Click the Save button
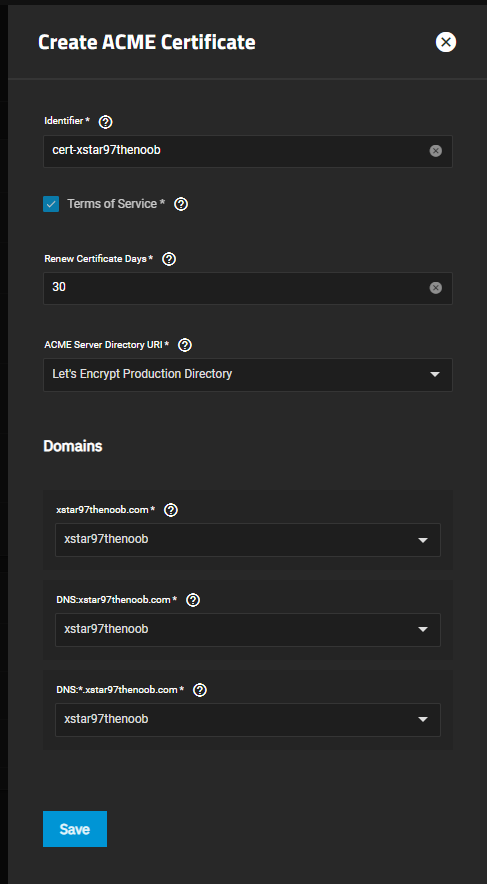The width and height of the screenshot is (487, 884). pos(75,829)
